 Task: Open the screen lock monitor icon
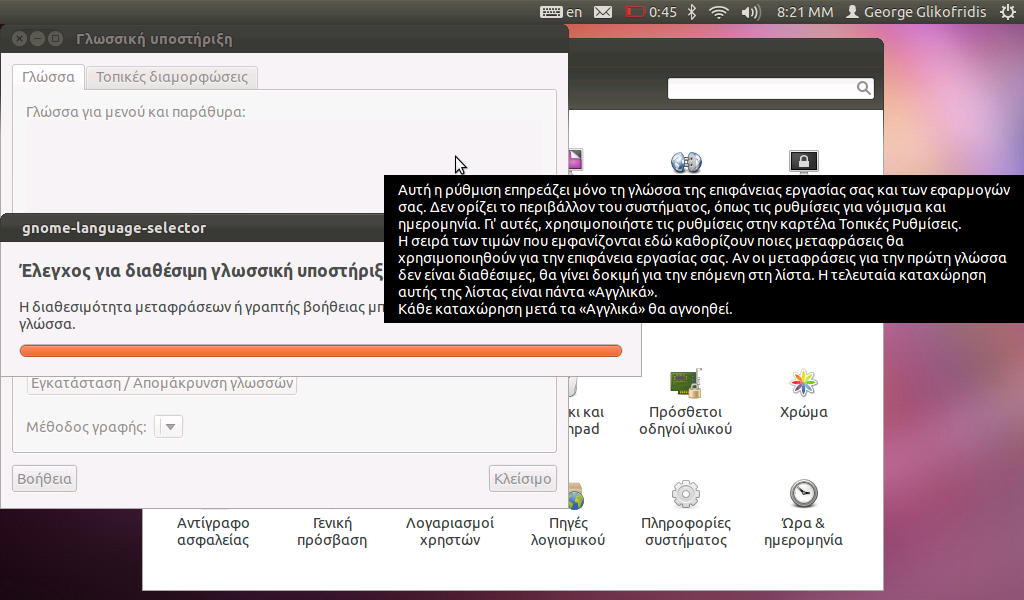pyautogui.click(x=804, y=161)
